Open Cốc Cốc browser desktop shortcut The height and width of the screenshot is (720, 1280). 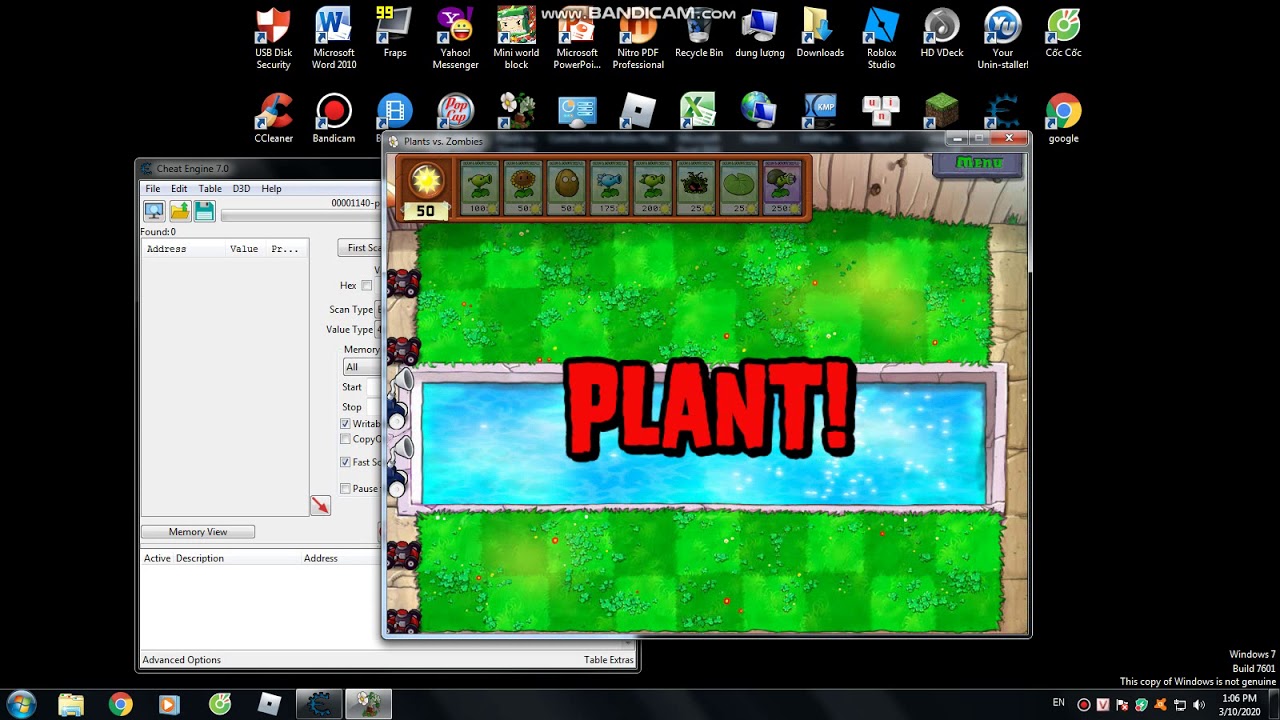1063,33
